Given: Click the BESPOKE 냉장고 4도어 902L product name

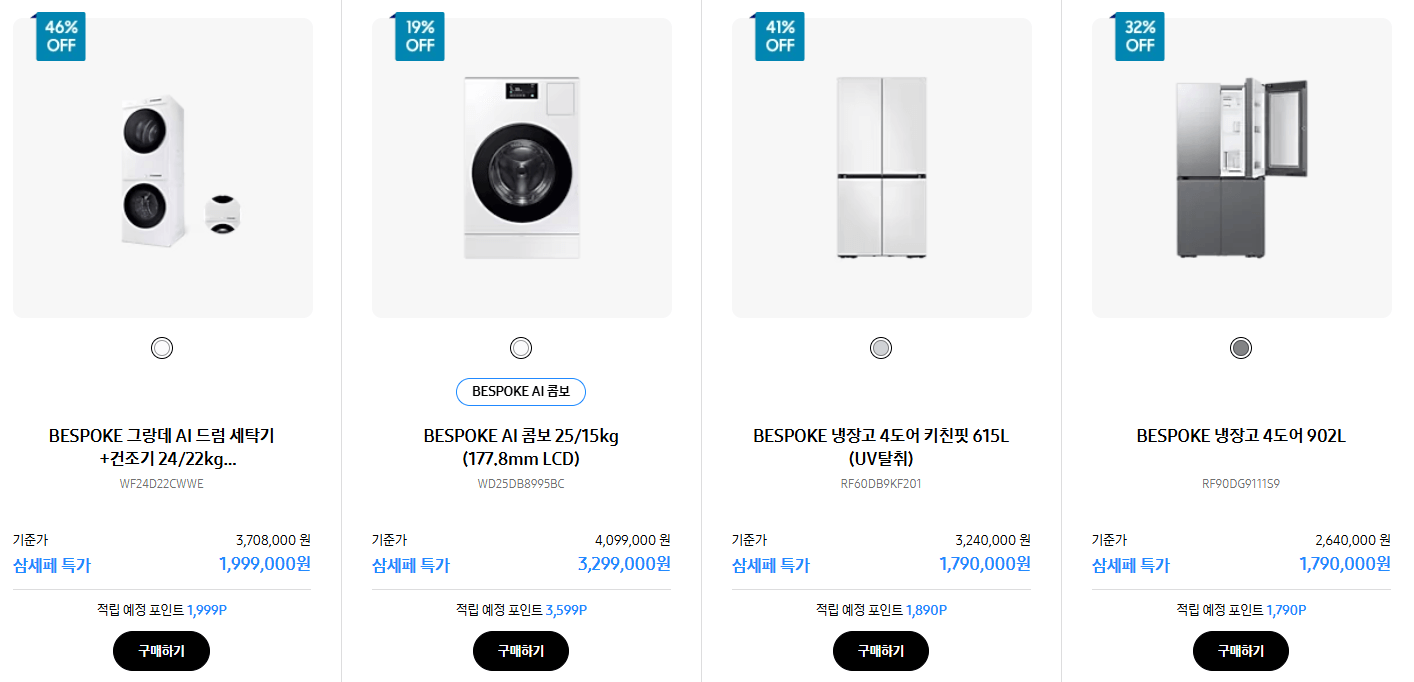Looking at the screenshot, I should 1239,435.
